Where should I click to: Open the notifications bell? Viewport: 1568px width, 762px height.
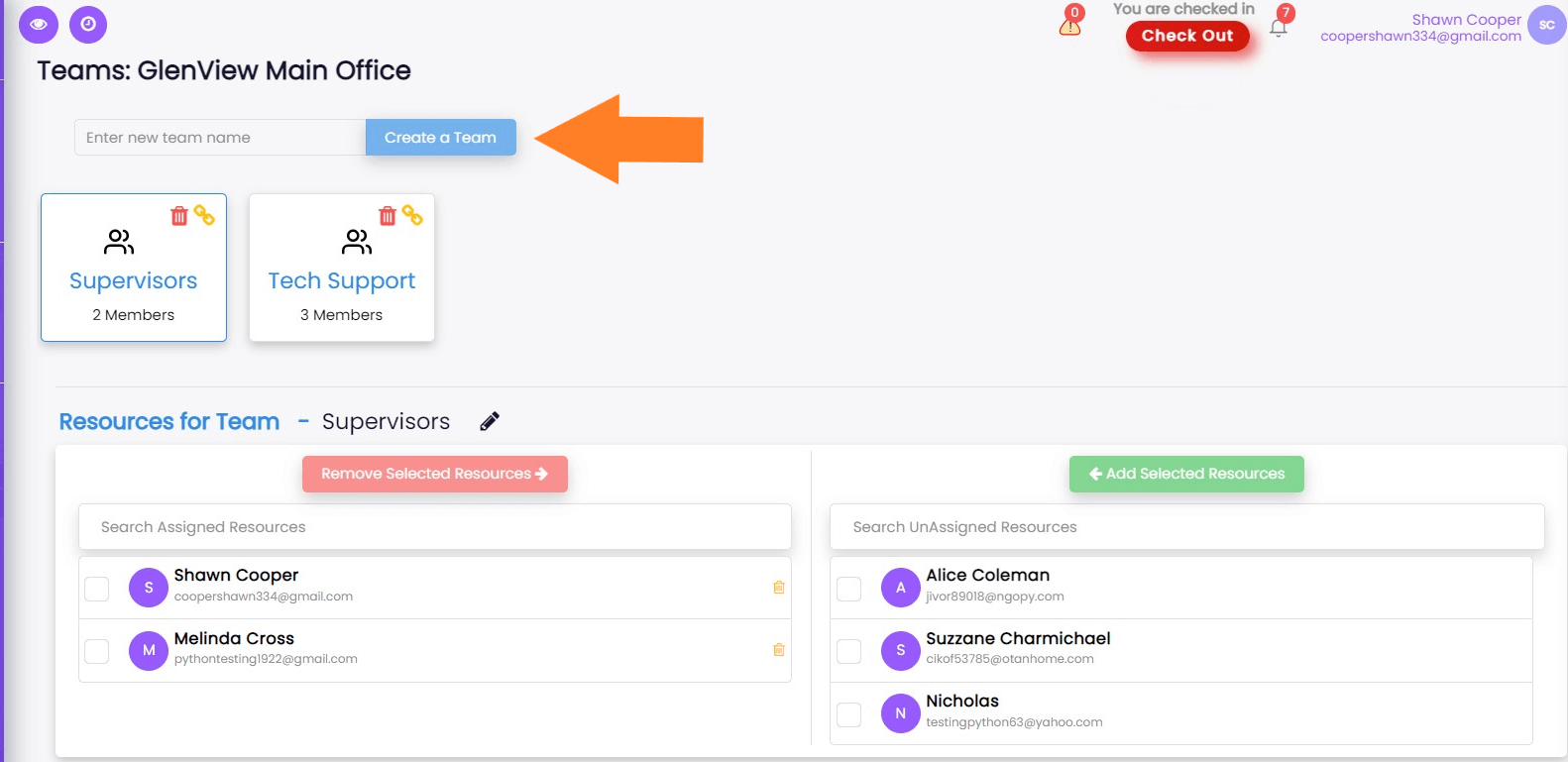1279,27
